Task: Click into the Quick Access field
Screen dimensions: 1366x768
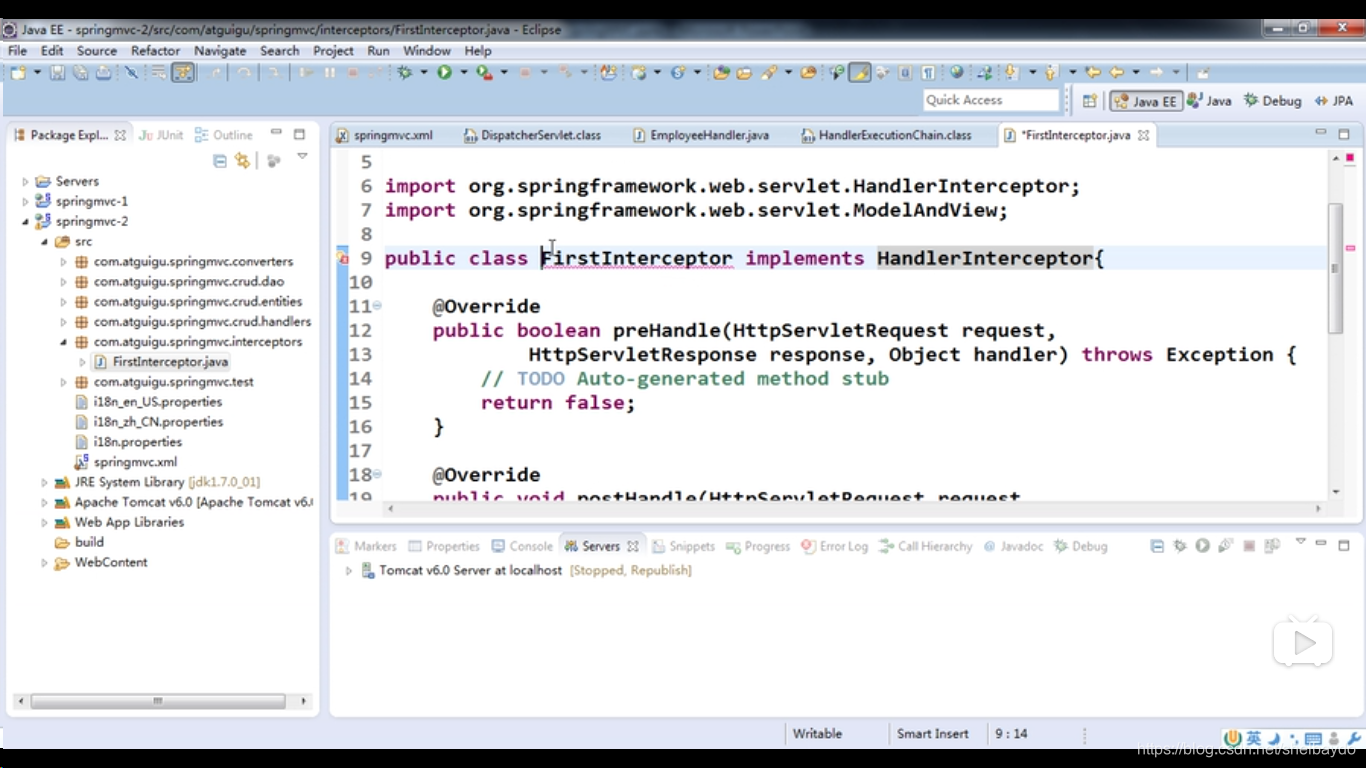Action: coord(991,100)
